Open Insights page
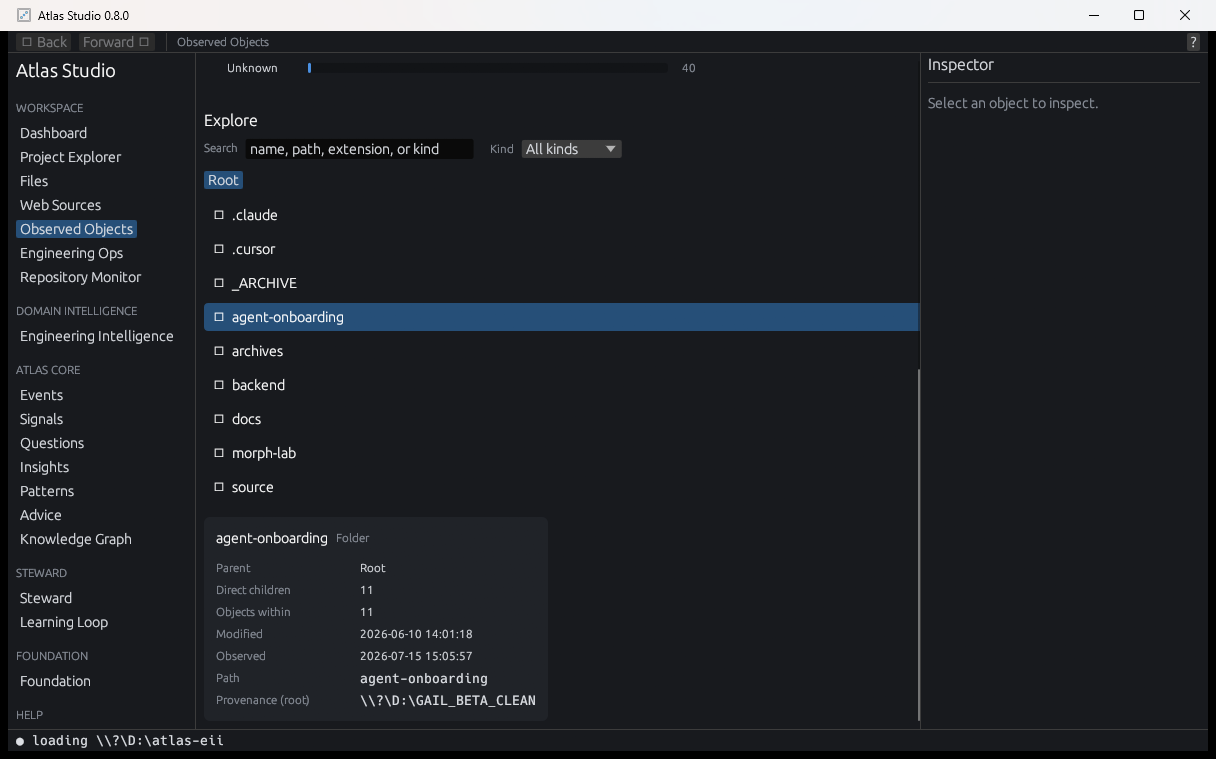 click(x=44, y=467)
